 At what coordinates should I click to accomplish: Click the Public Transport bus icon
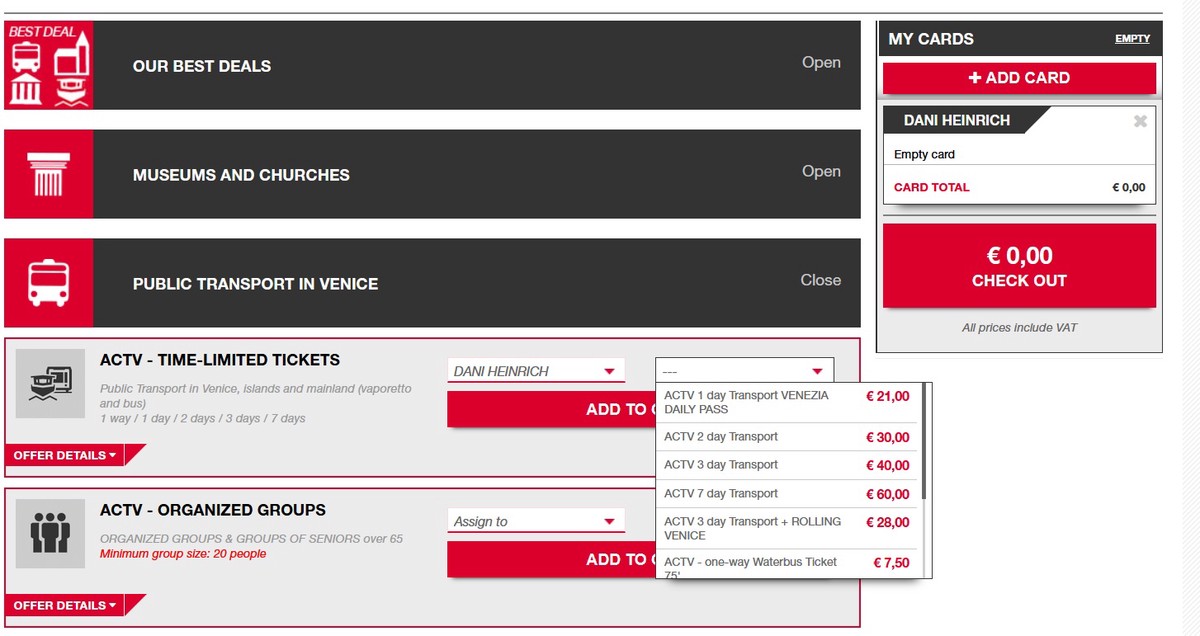click(x=49, y=282)
